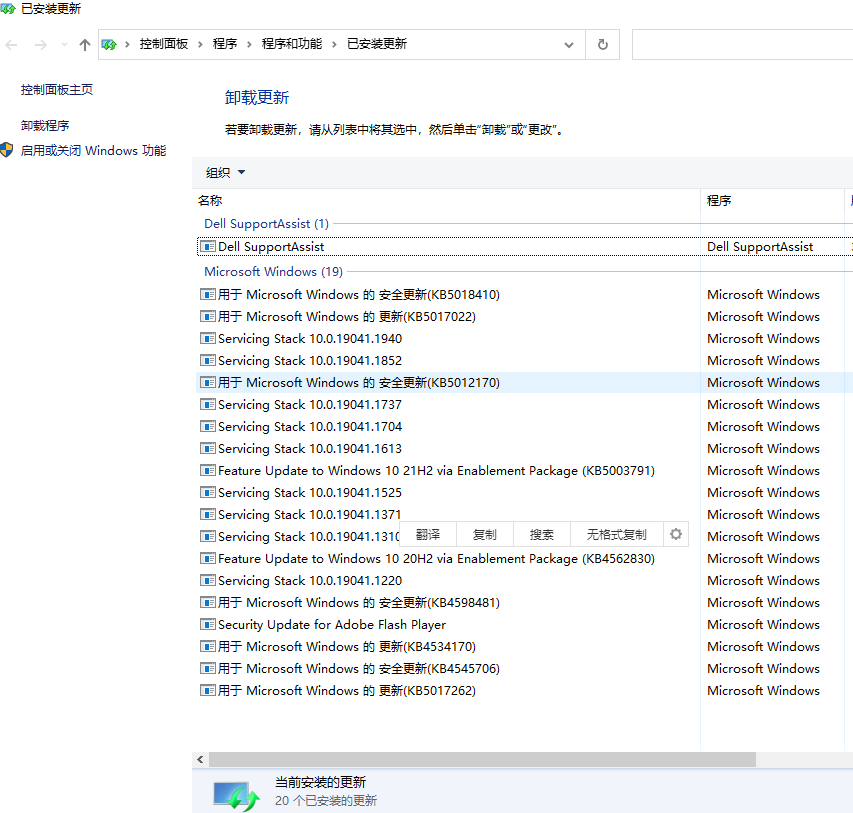Image resolution: width=853 pixels, height=813 pixels.
Task: Click the Forward navigation arrow
Action: click(41, 45)
